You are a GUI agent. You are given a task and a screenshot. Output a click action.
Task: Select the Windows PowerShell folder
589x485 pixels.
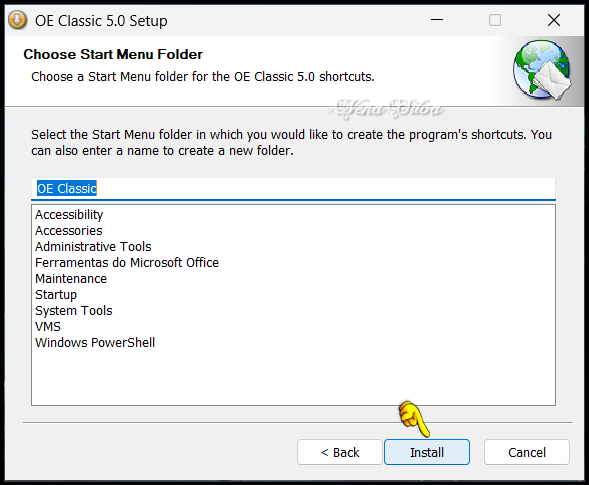(95, 343)
